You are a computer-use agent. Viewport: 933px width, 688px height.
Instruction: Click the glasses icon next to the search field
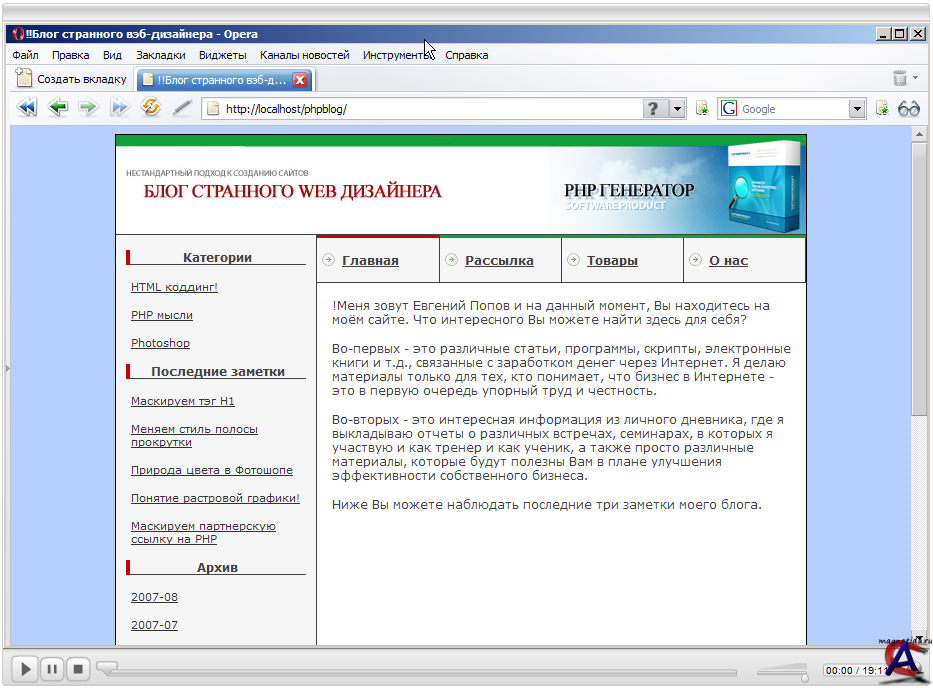pos(909,109)
